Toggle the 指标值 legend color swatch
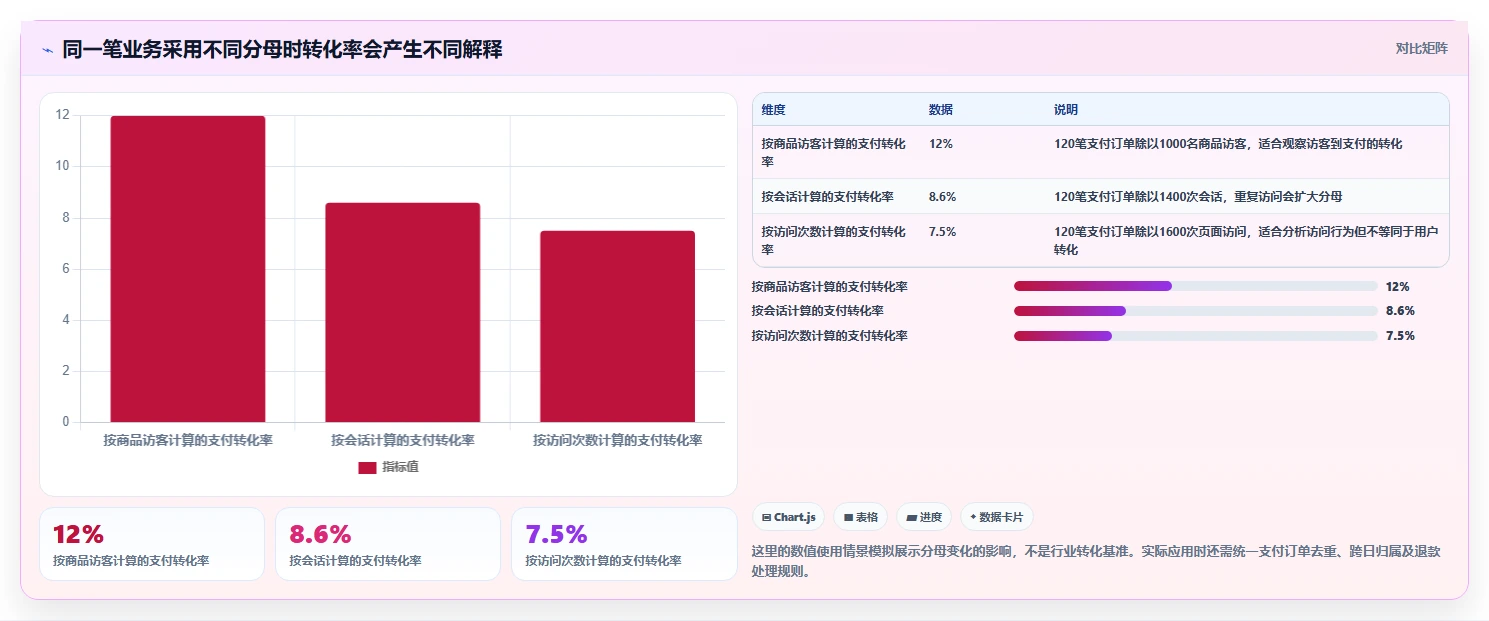1489x621 pixels. pyautogui.click(x=367, y=467)
